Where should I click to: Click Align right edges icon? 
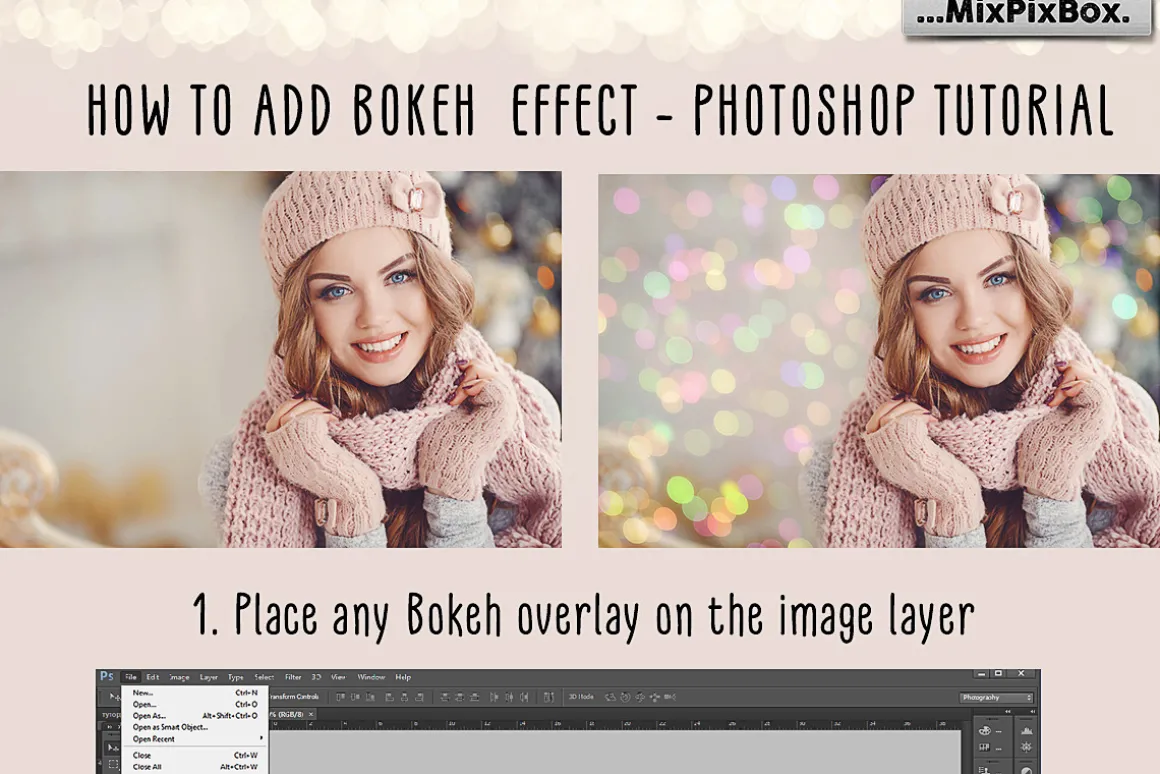pyautogui.click(x=419, y=697)
